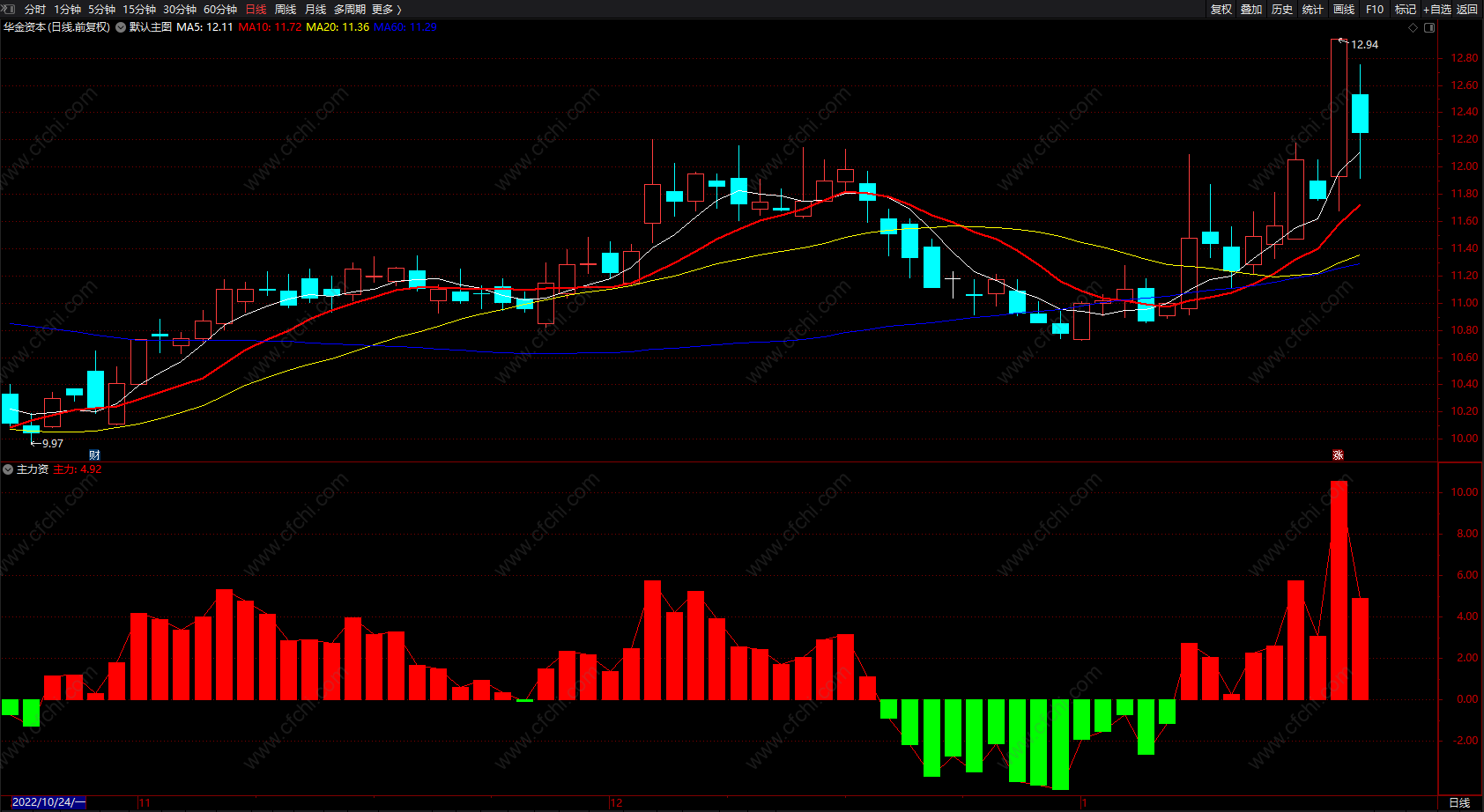Toggle the 复权 adjustment option
The image size is (1484, 812).
pos(1221,9)
